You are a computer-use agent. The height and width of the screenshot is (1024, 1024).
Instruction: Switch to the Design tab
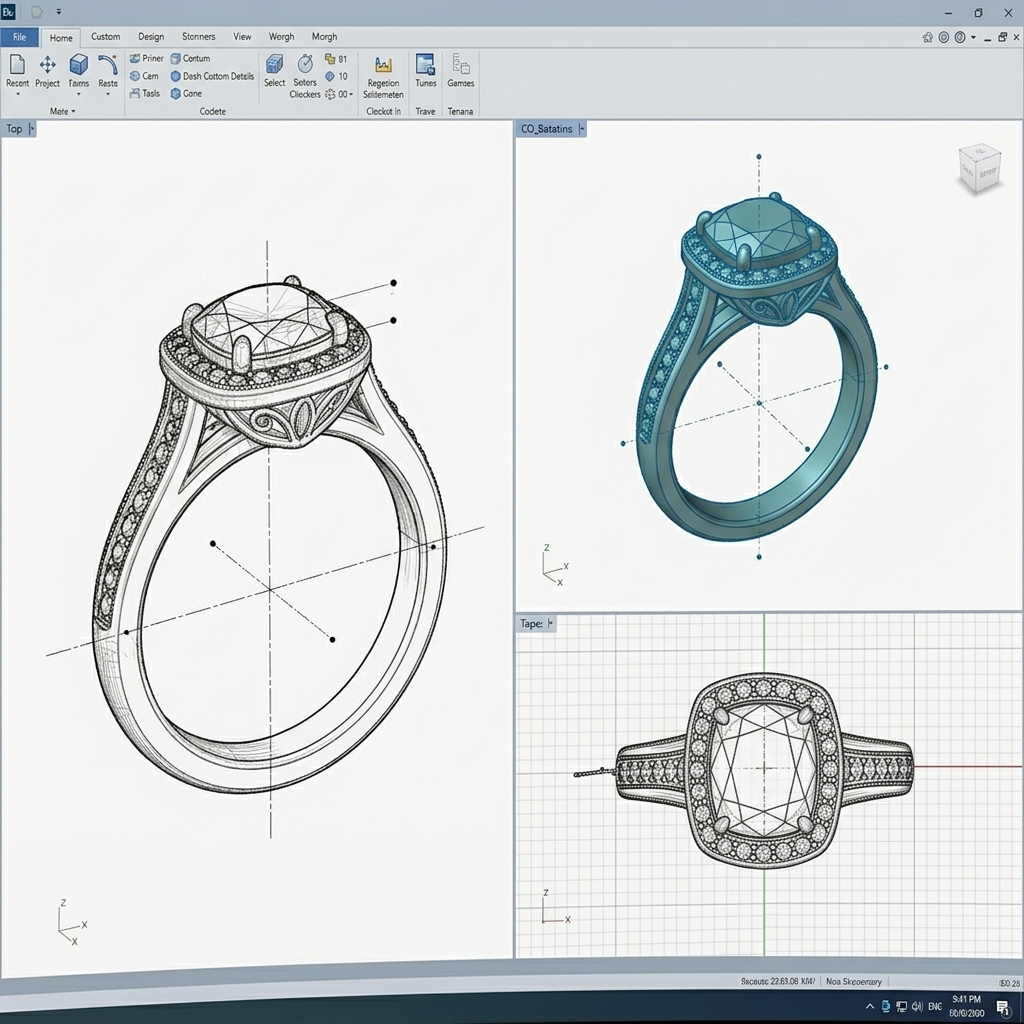pyautogui.click(x=151, y=37)
